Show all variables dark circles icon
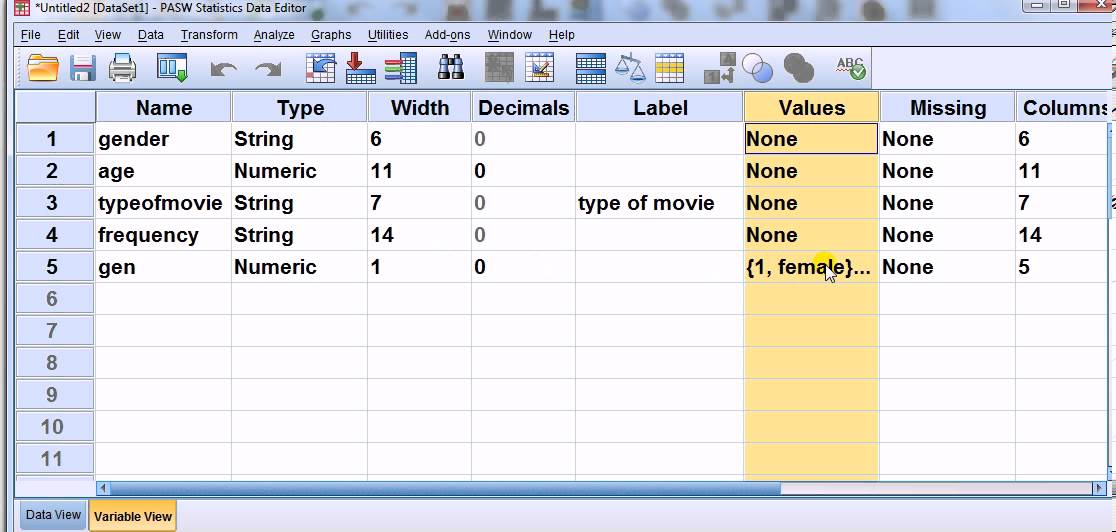The image size is (1116, 532). click(x=799, y=68)
